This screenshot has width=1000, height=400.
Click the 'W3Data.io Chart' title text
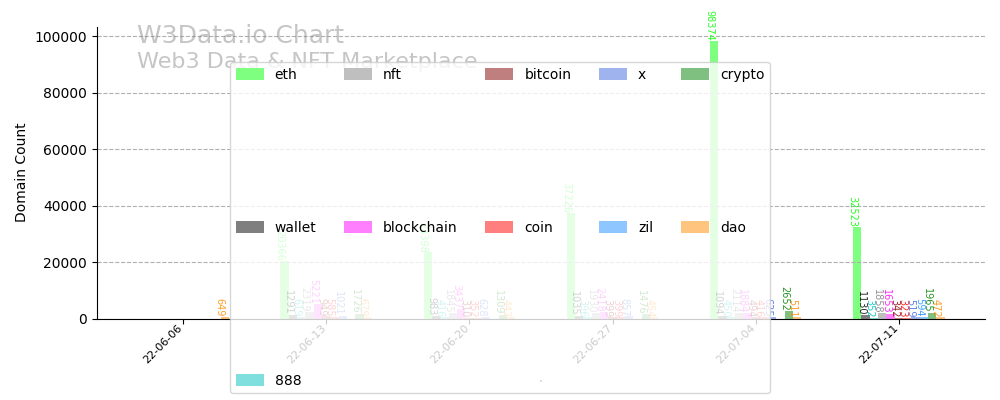[240, 36]
